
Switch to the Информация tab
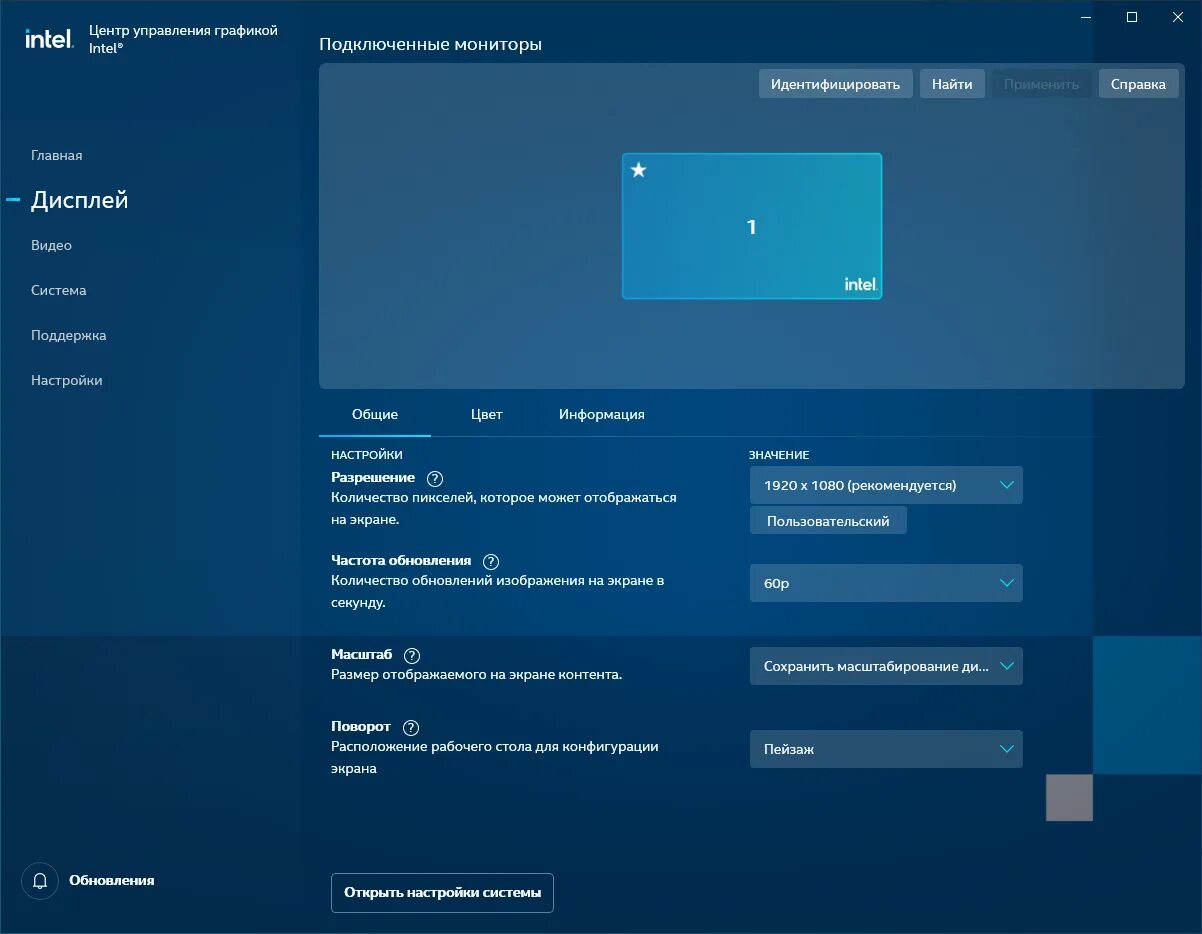(602, 414)
